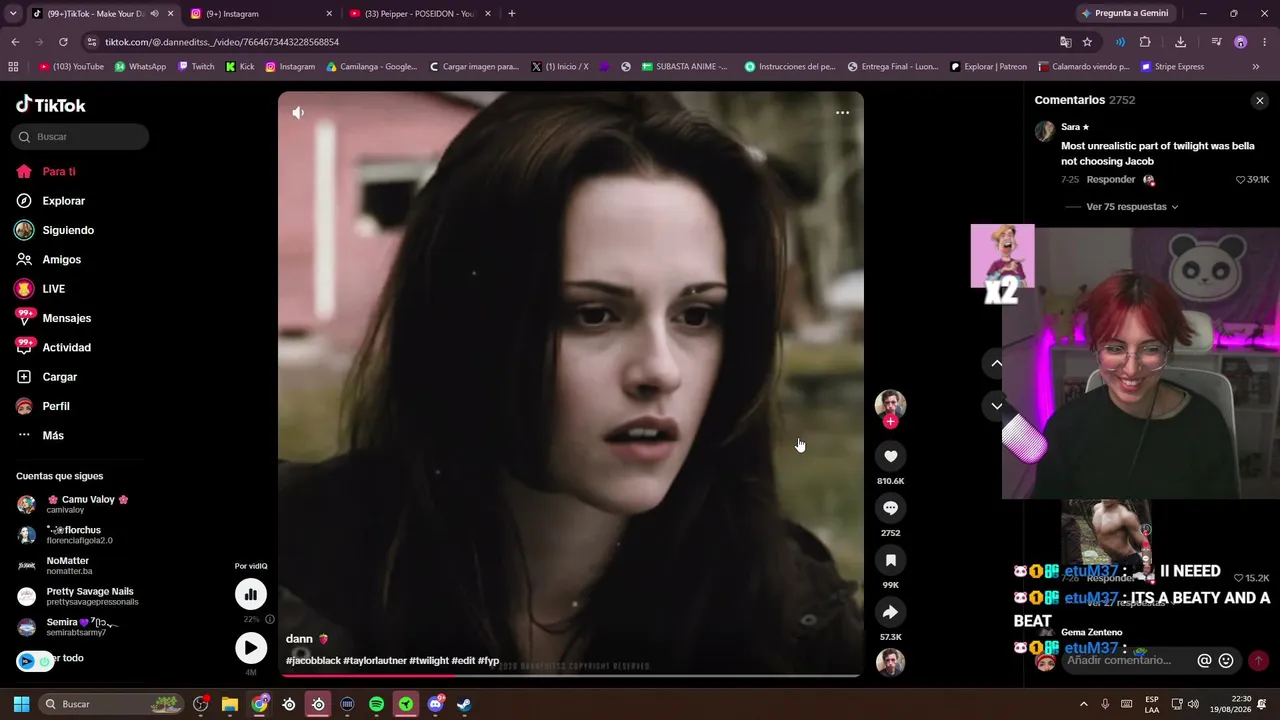Viewport: 1280px width, 720px height.
Task: Click the vidIQ round play button
Action: click(251, 648)
